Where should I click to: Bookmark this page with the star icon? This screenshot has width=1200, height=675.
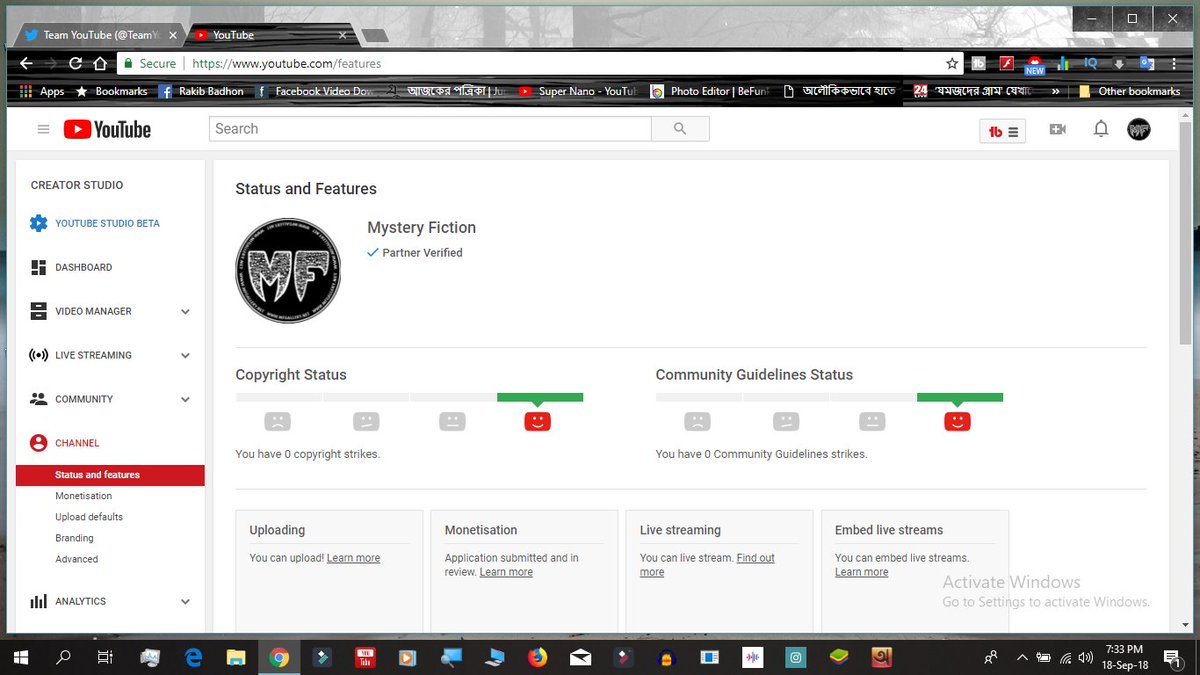(952, 63)
